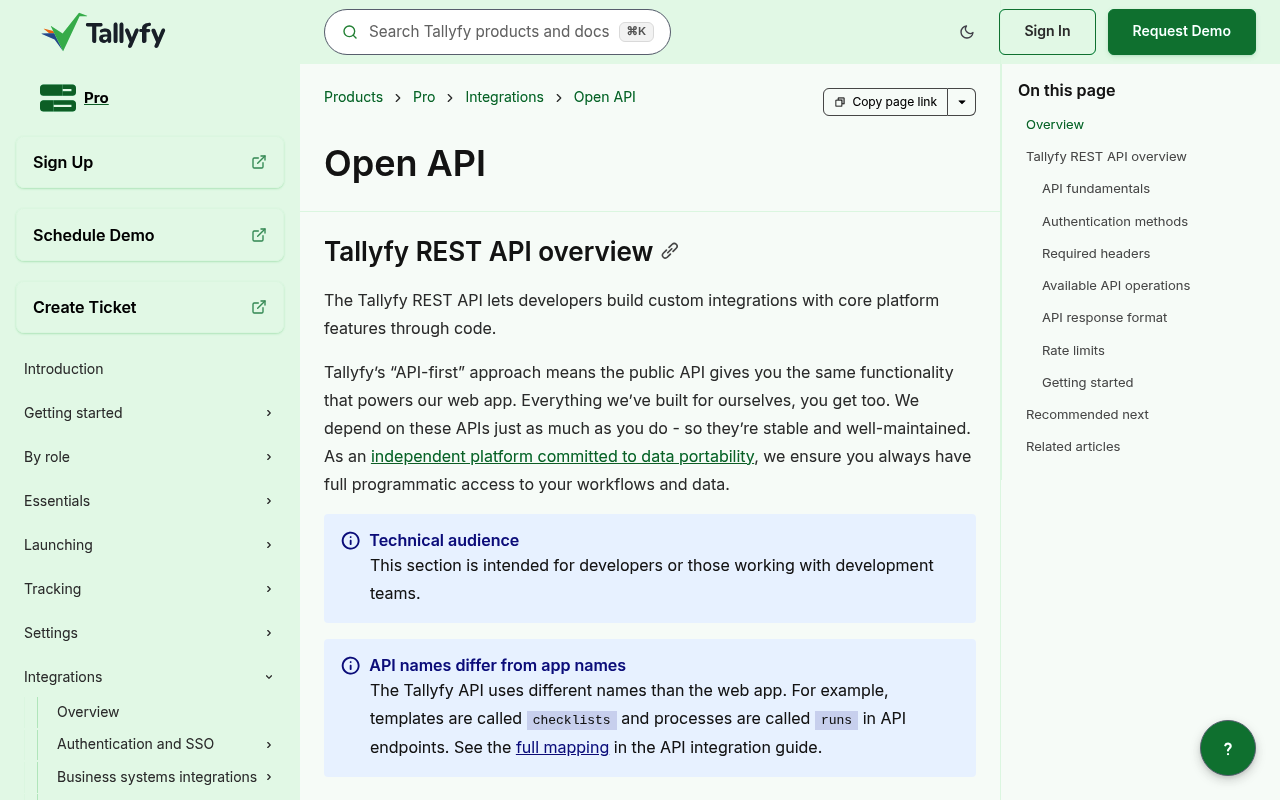Click the copy icon in Copy page link
1280x800 pixels.
(x=840, y=102)
